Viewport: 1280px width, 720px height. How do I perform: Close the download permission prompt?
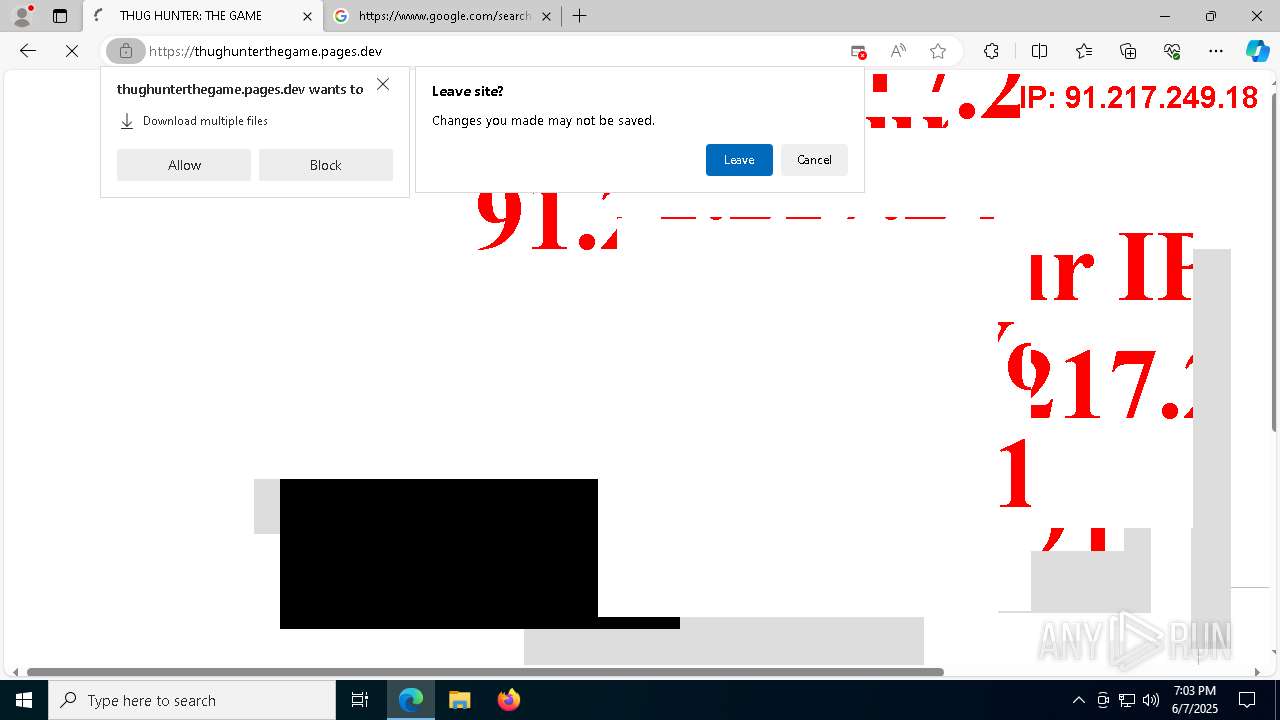tap(383, 85)
